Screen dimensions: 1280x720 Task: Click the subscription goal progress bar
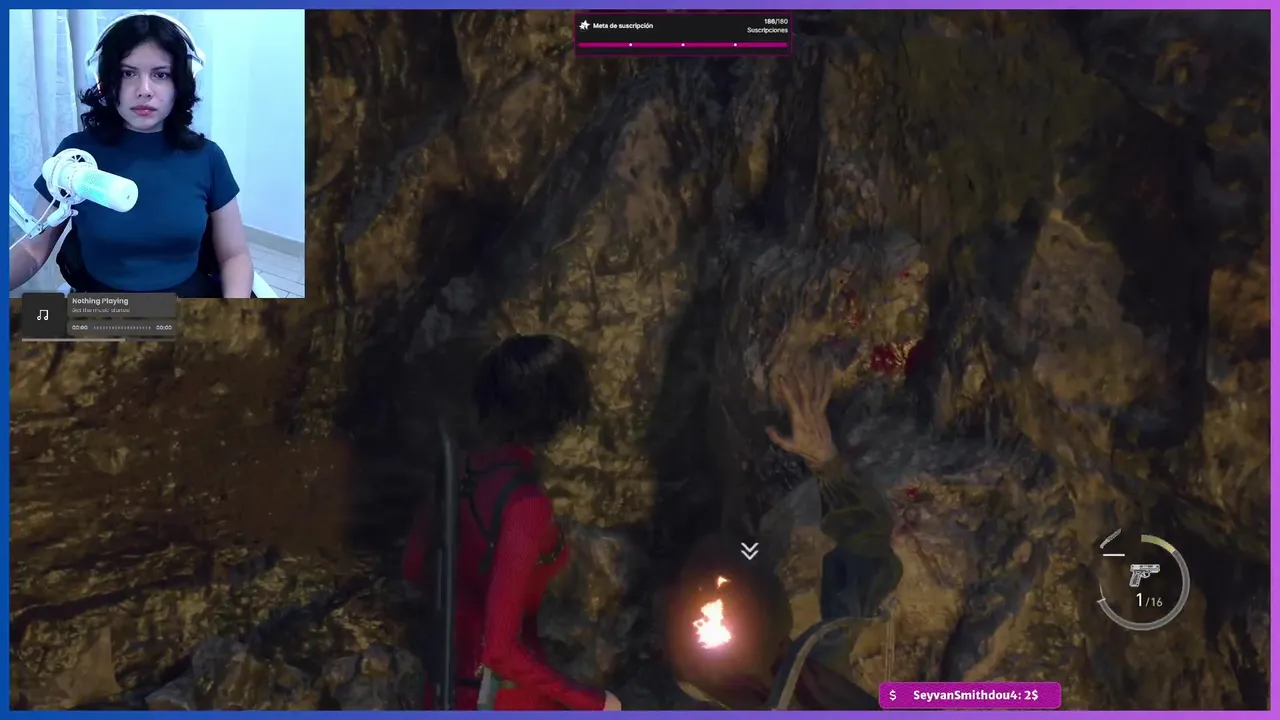coord(683,44)
